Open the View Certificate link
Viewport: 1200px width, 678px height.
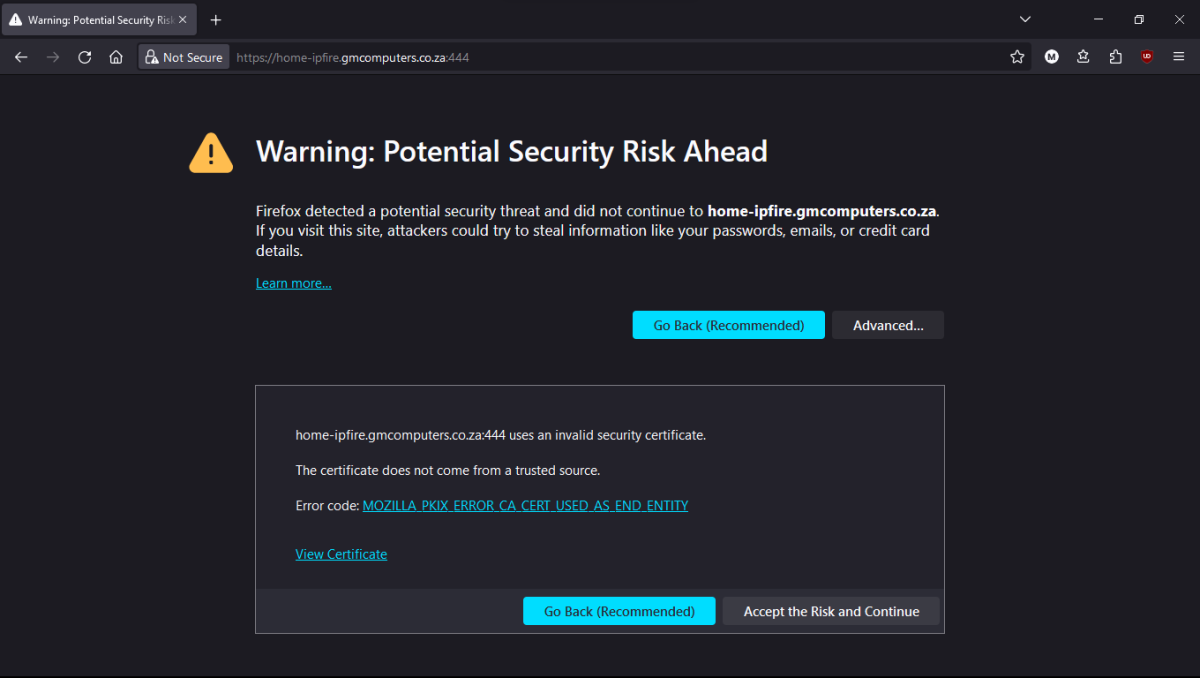(341, 554)
